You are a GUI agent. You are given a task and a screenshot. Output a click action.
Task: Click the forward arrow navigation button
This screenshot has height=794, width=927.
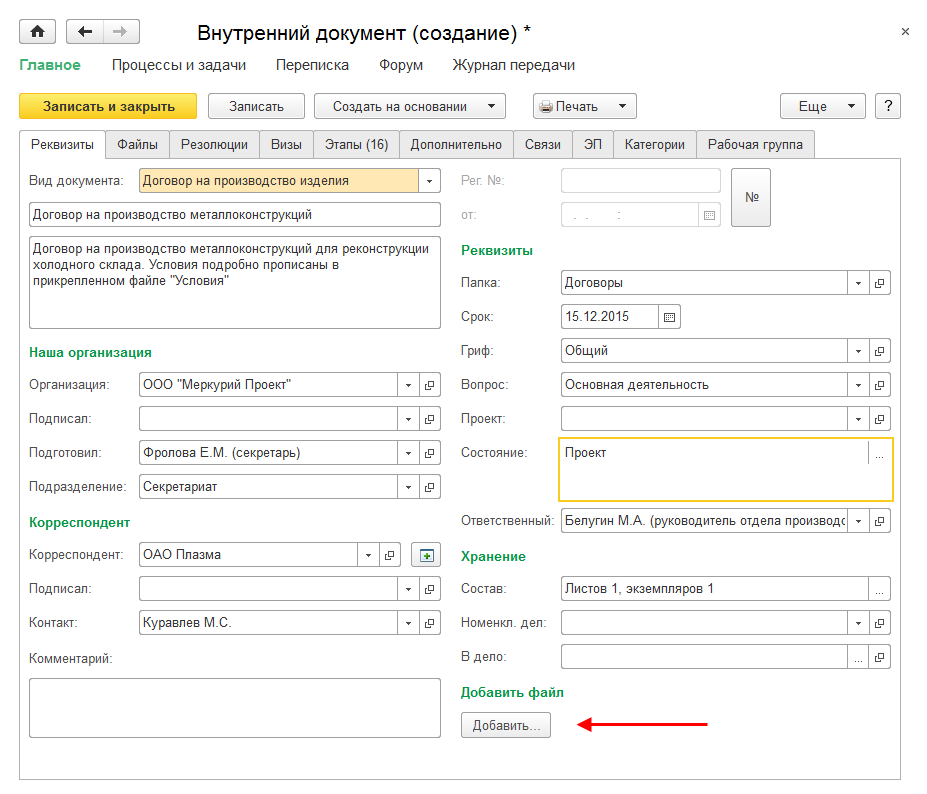(120, 32)
